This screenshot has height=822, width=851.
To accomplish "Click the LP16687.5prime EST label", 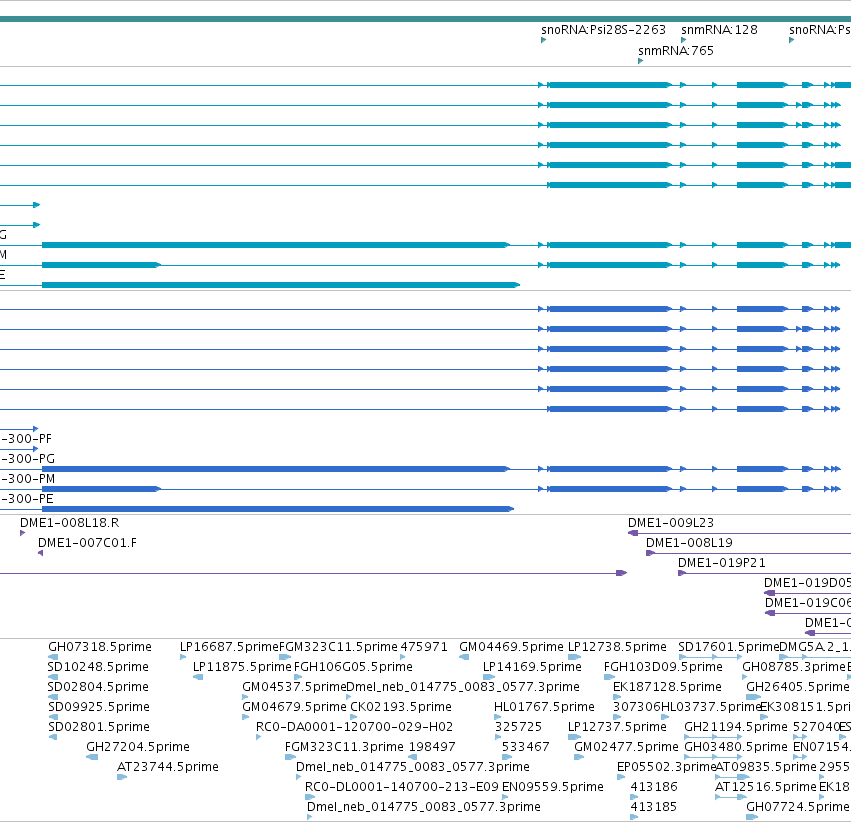I will [x=229, y=647].
